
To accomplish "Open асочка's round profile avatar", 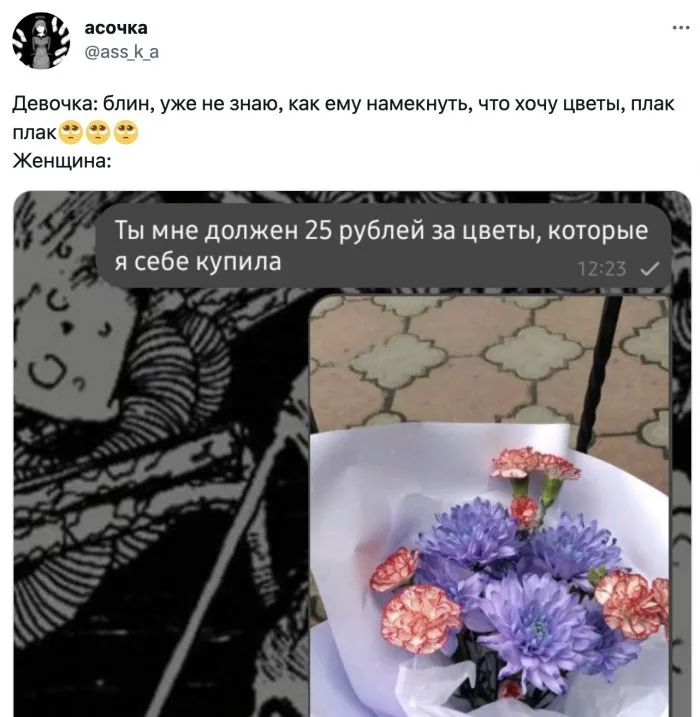I will click(41, 41).
